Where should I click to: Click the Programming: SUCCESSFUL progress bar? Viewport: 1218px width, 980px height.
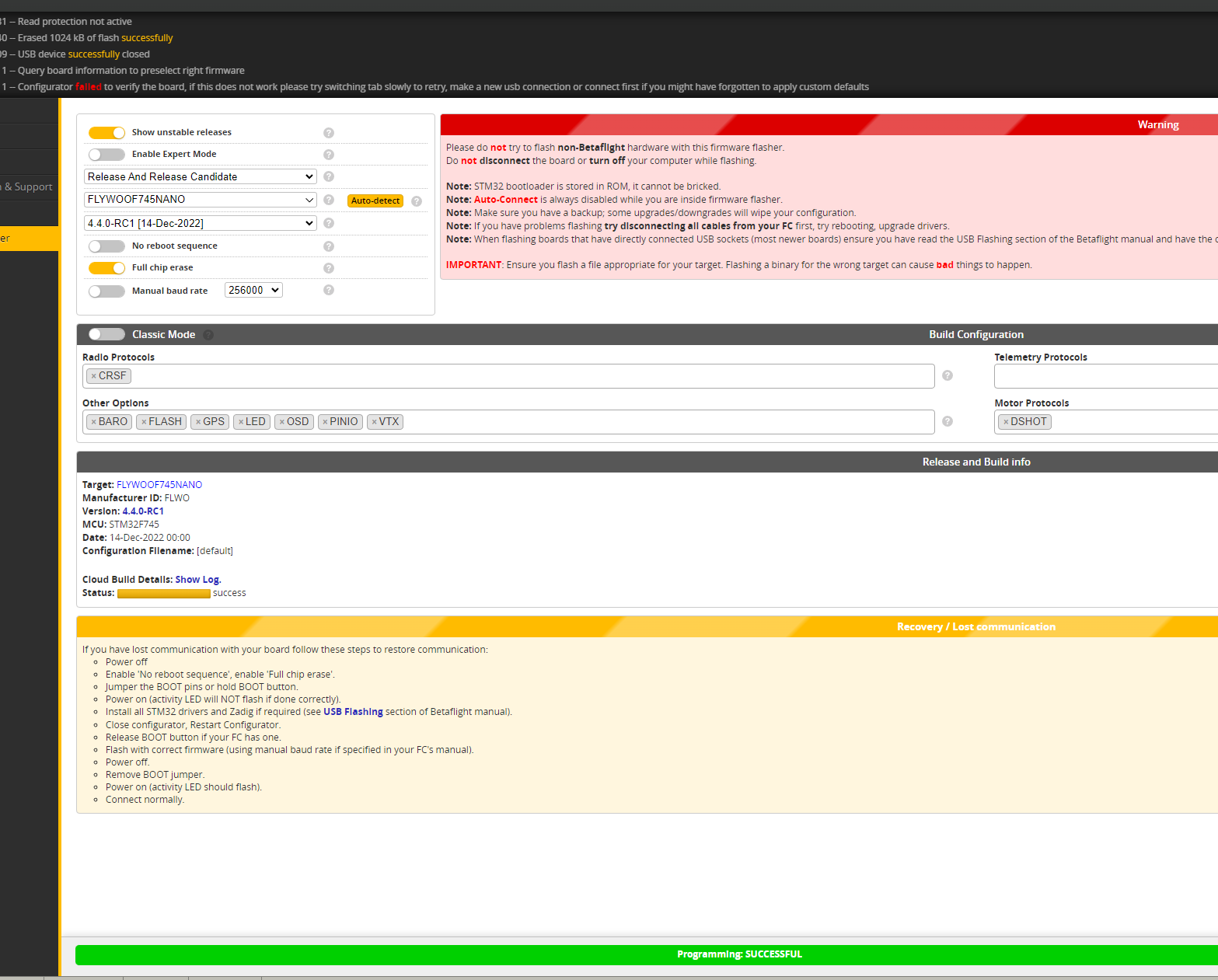click(647, 954)
